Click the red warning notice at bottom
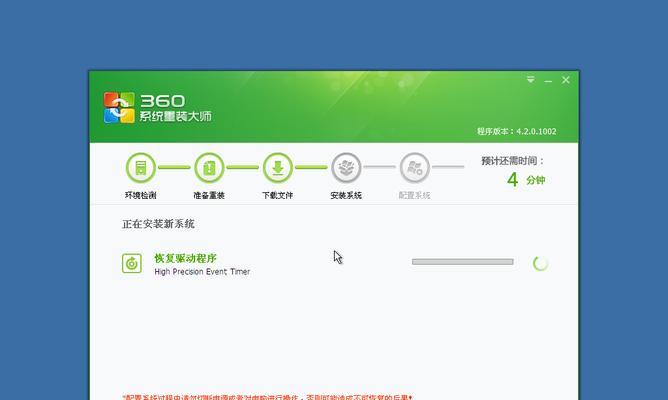The height and width of the screenshot is (400, 668). [267, 397]
